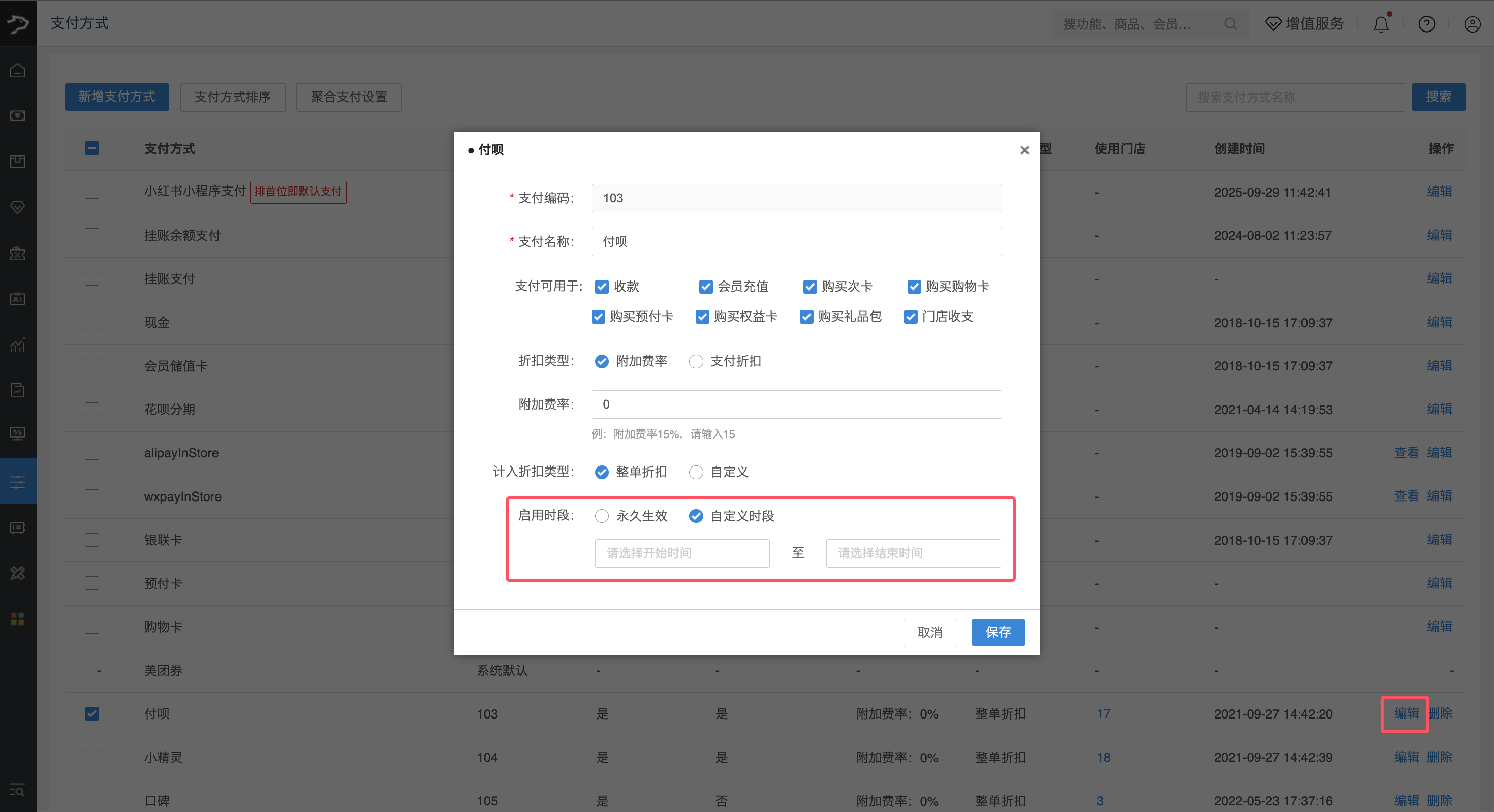This screenshot has height=812, width=1494.
Task: Click store count 18 in 小精灵 row
Action: click(1103, 758)
